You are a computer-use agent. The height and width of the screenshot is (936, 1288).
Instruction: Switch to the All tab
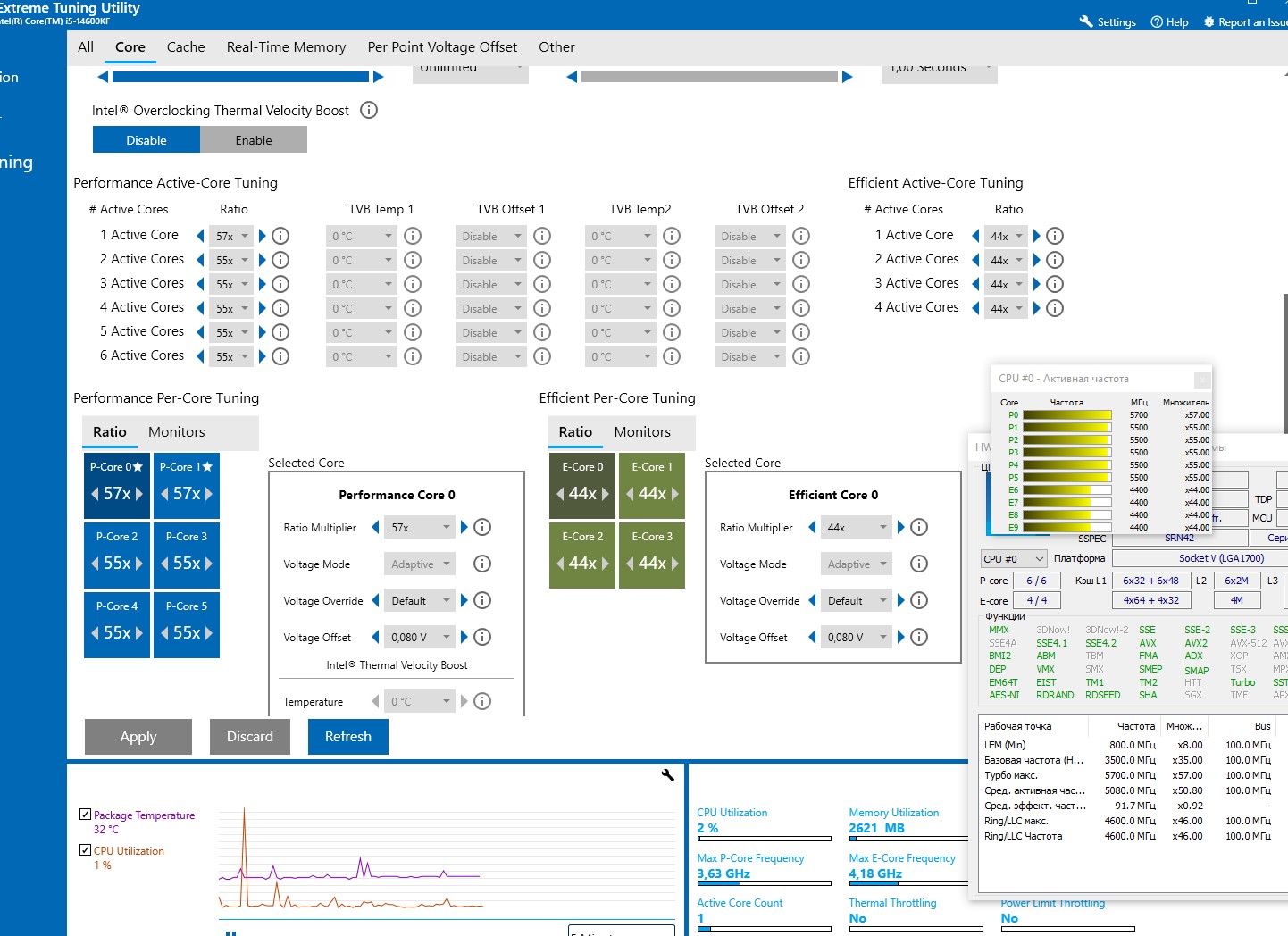(86, 47)
